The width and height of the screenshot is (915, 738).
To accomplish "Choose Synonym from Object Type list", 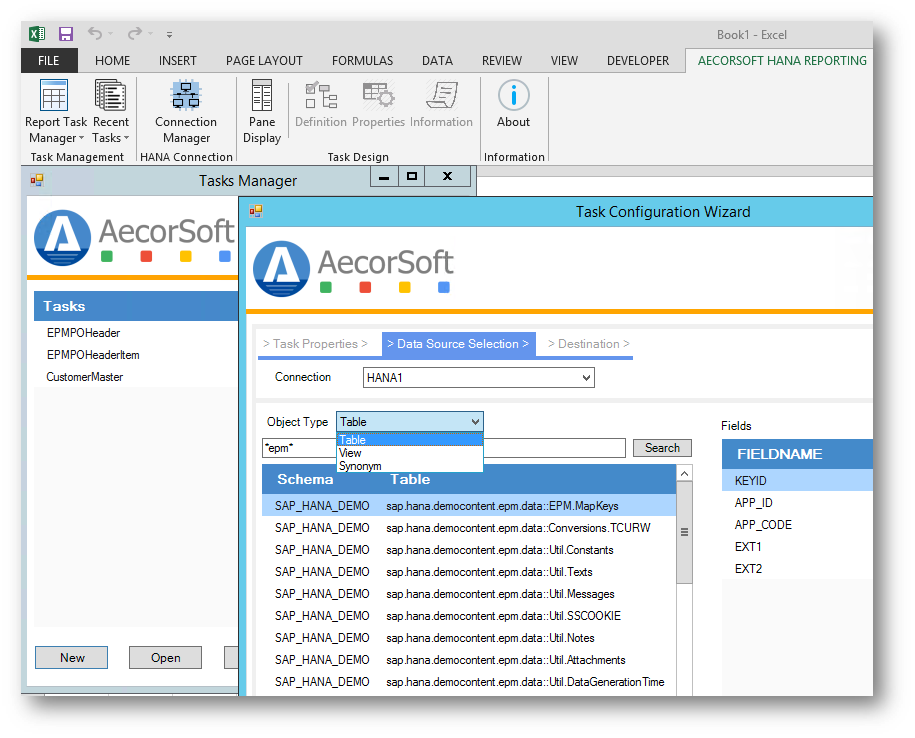I will coord(410,466).
